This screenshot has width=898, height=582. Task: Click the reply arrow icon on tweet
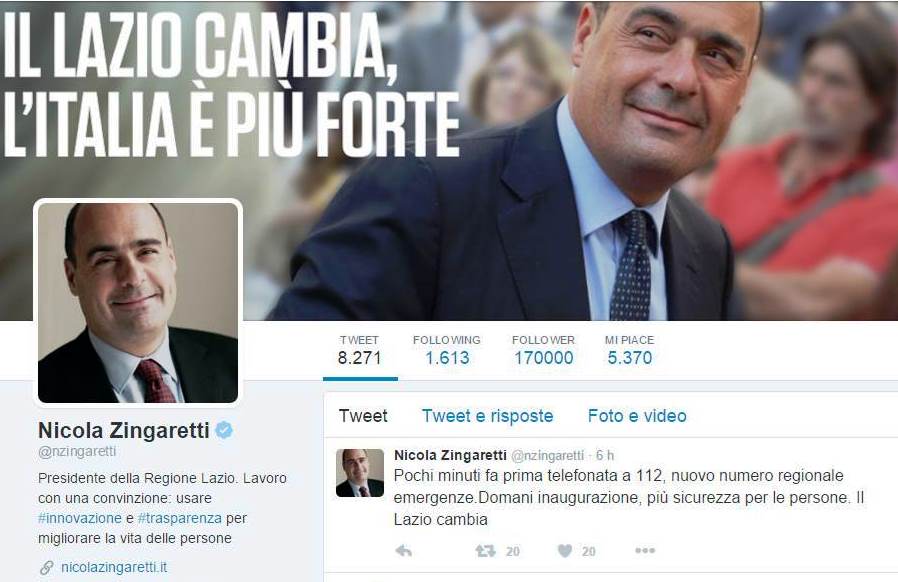404,551
